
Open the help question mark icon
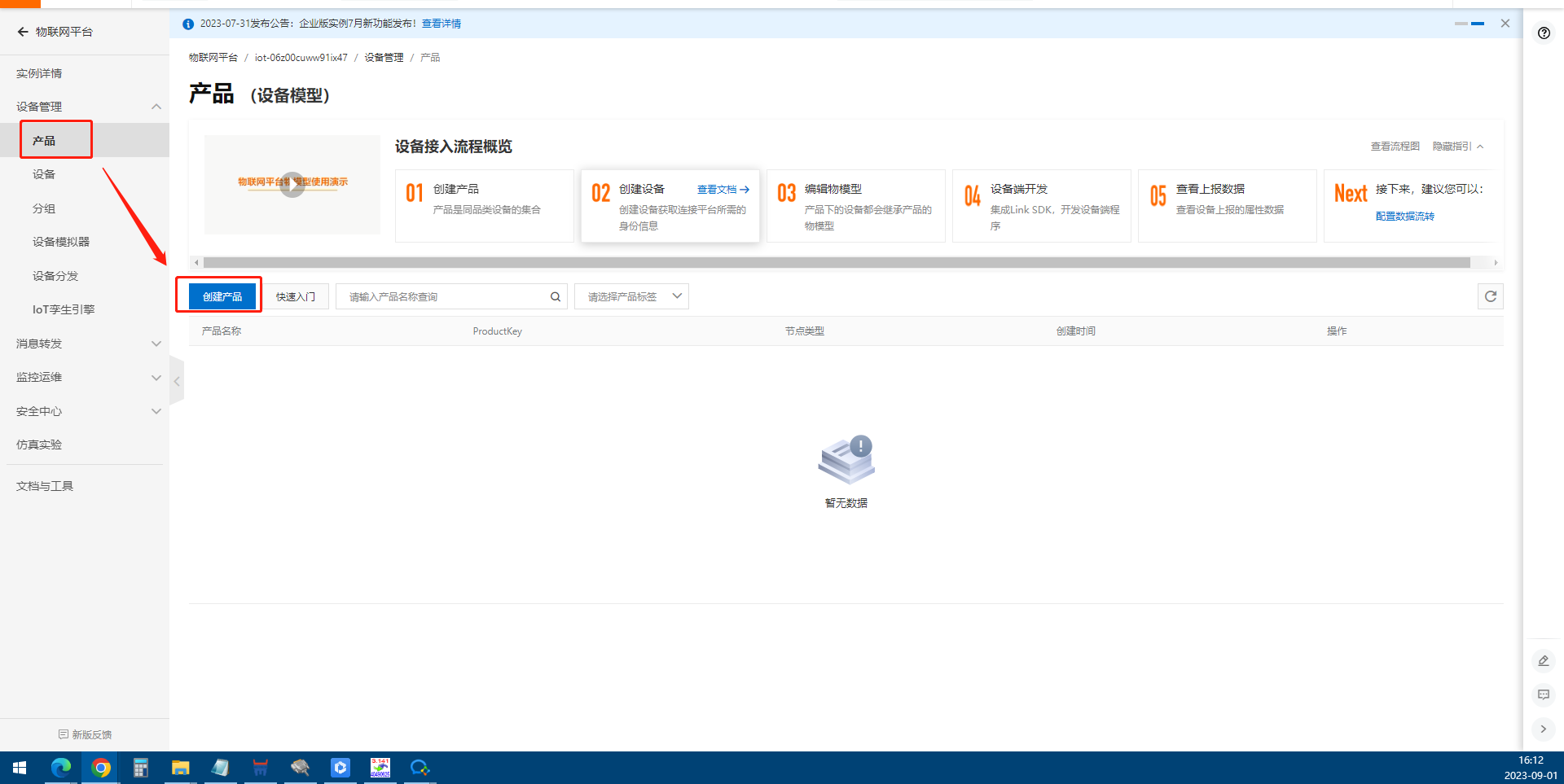click(x=1544, y=33)
